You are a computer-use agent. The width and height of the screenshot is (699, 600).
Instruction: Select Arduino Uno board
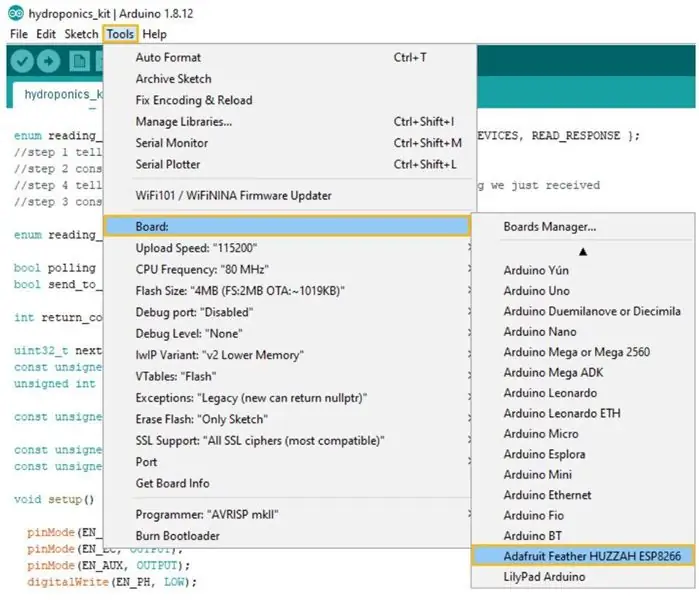coord(583,291)
